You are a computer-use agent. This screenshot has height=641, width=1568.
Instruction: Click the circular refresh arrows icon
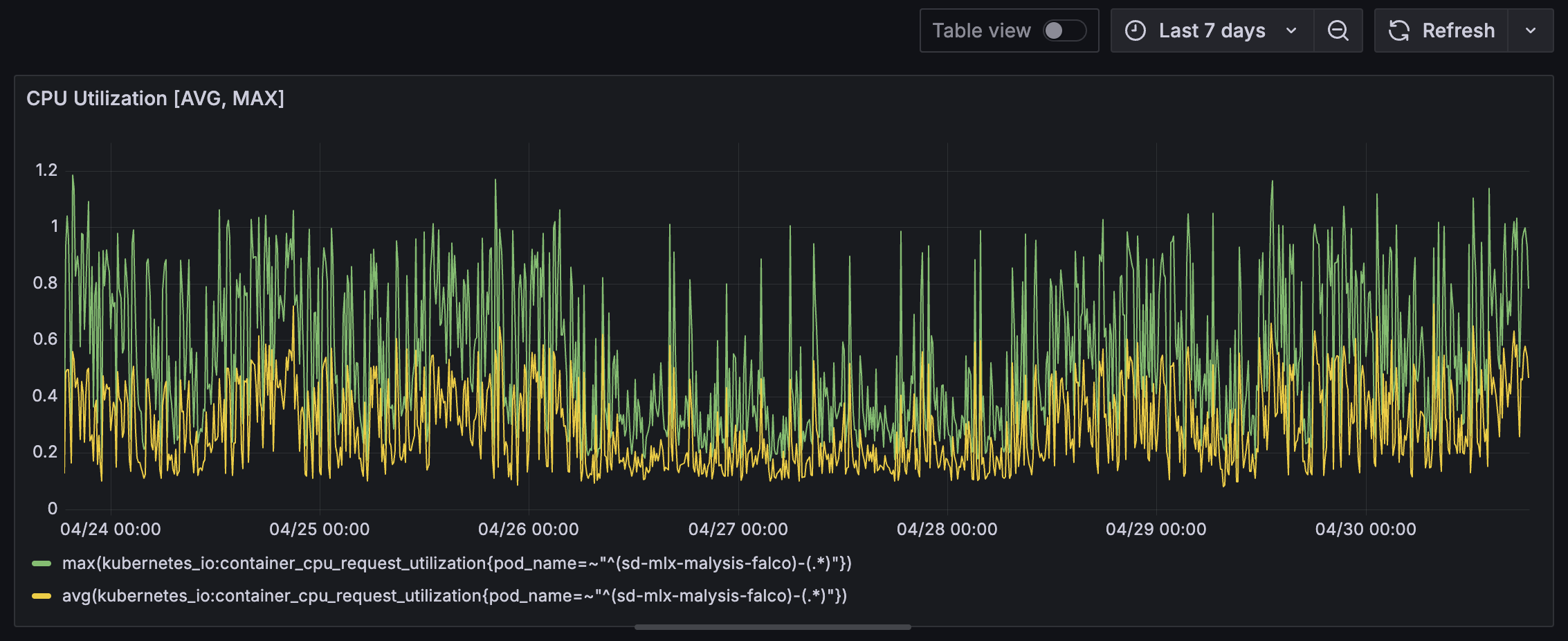(x=1398, y=30)
